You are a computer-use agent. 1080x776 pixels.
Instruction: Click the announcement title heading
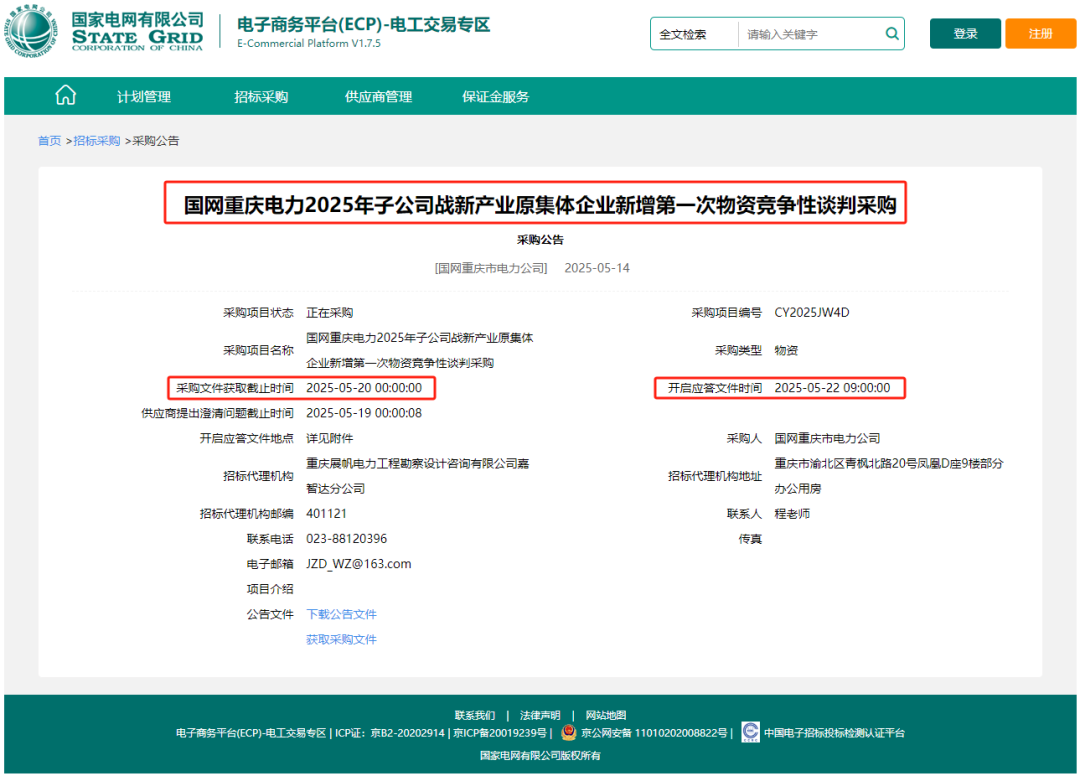(540, 205)
